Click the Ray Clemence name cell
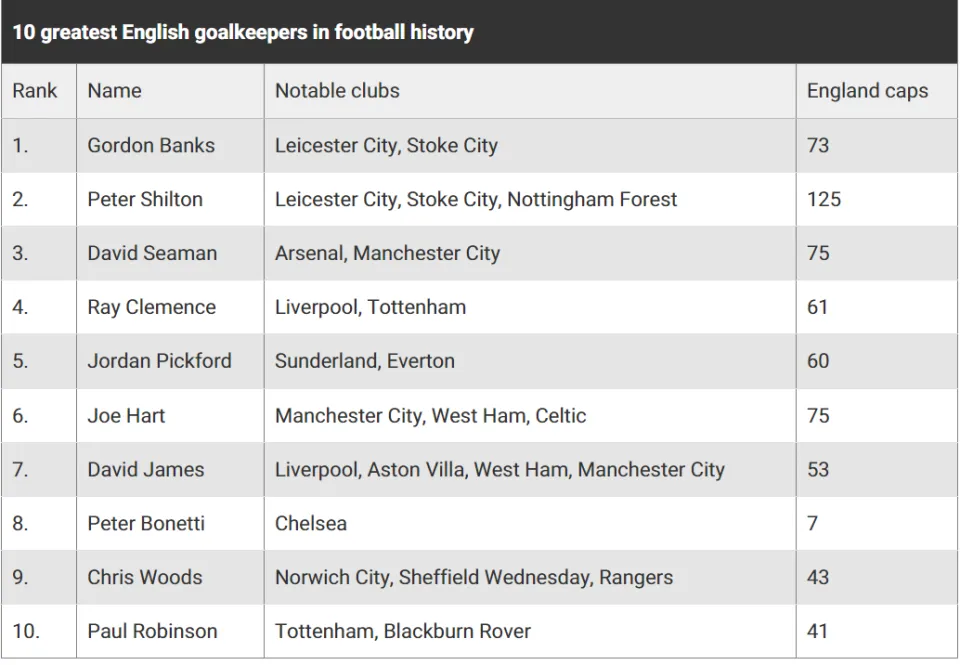The image size is (960, 665). coord(170,307)
